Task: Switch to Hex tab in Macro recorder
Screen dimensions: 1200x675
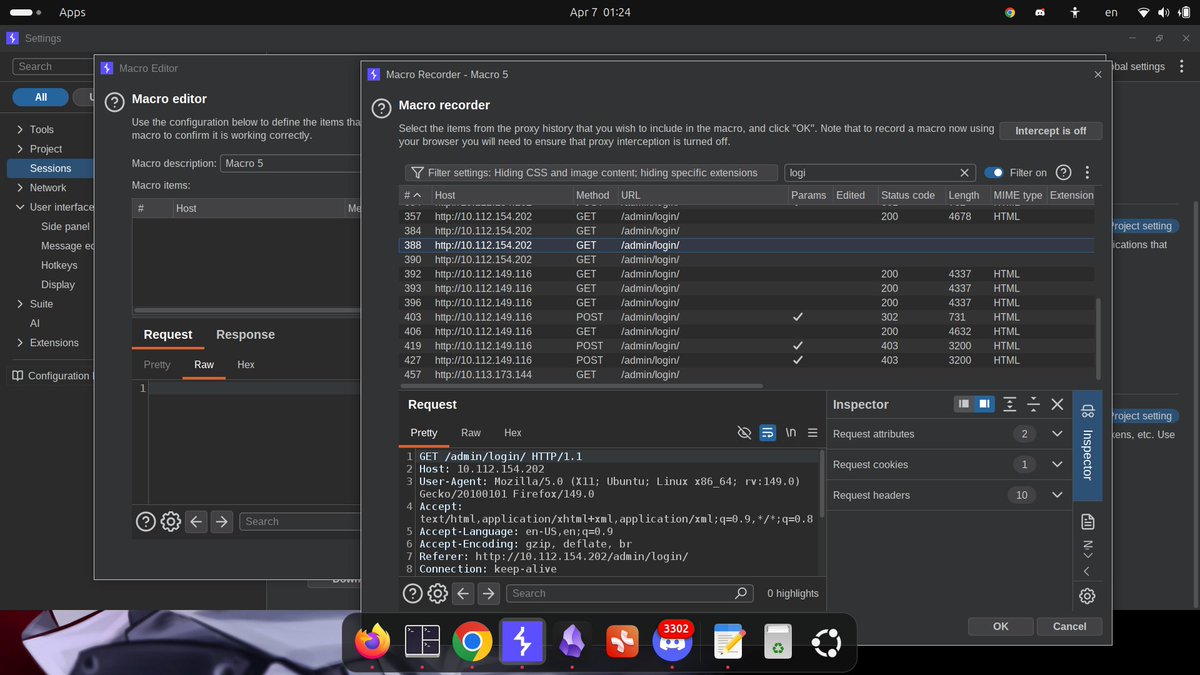Action: tap(513, 433)
